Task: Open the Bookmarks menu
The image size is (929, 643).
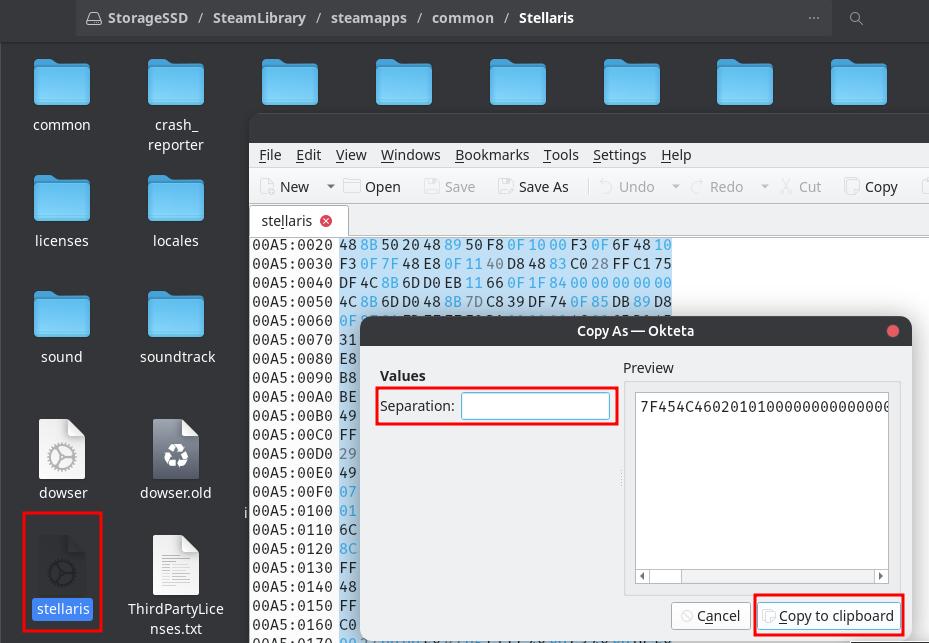Action: coord(492,155)
